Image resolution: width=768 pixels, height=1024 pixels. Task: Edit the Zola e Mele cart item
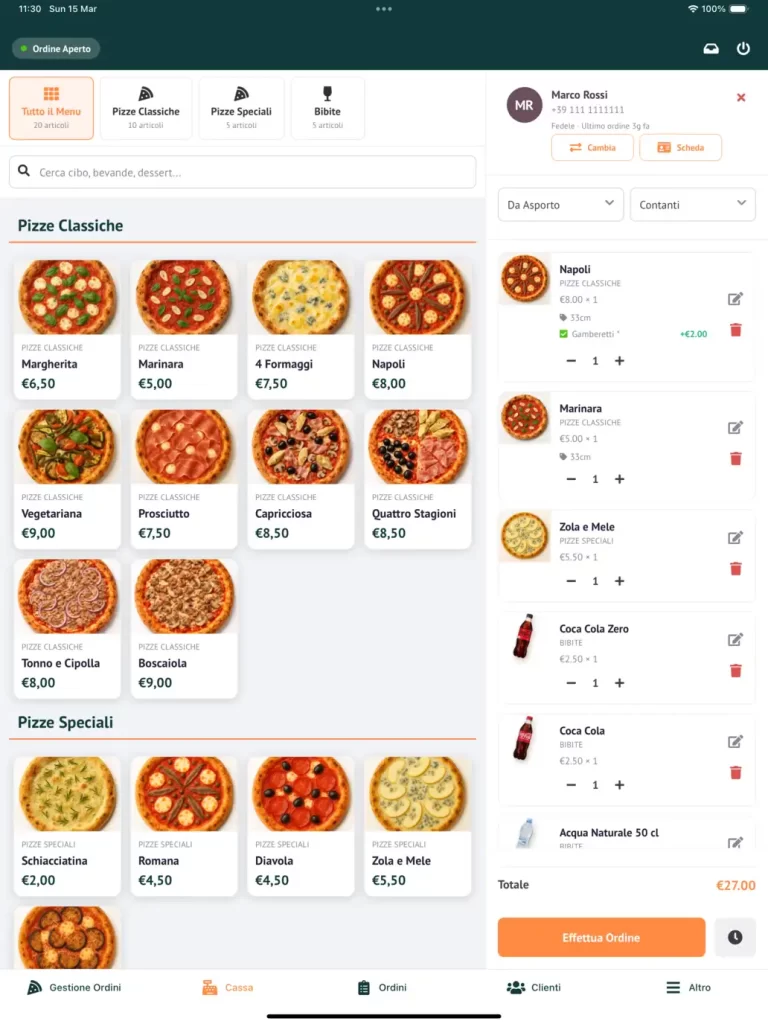click(736, 538)
